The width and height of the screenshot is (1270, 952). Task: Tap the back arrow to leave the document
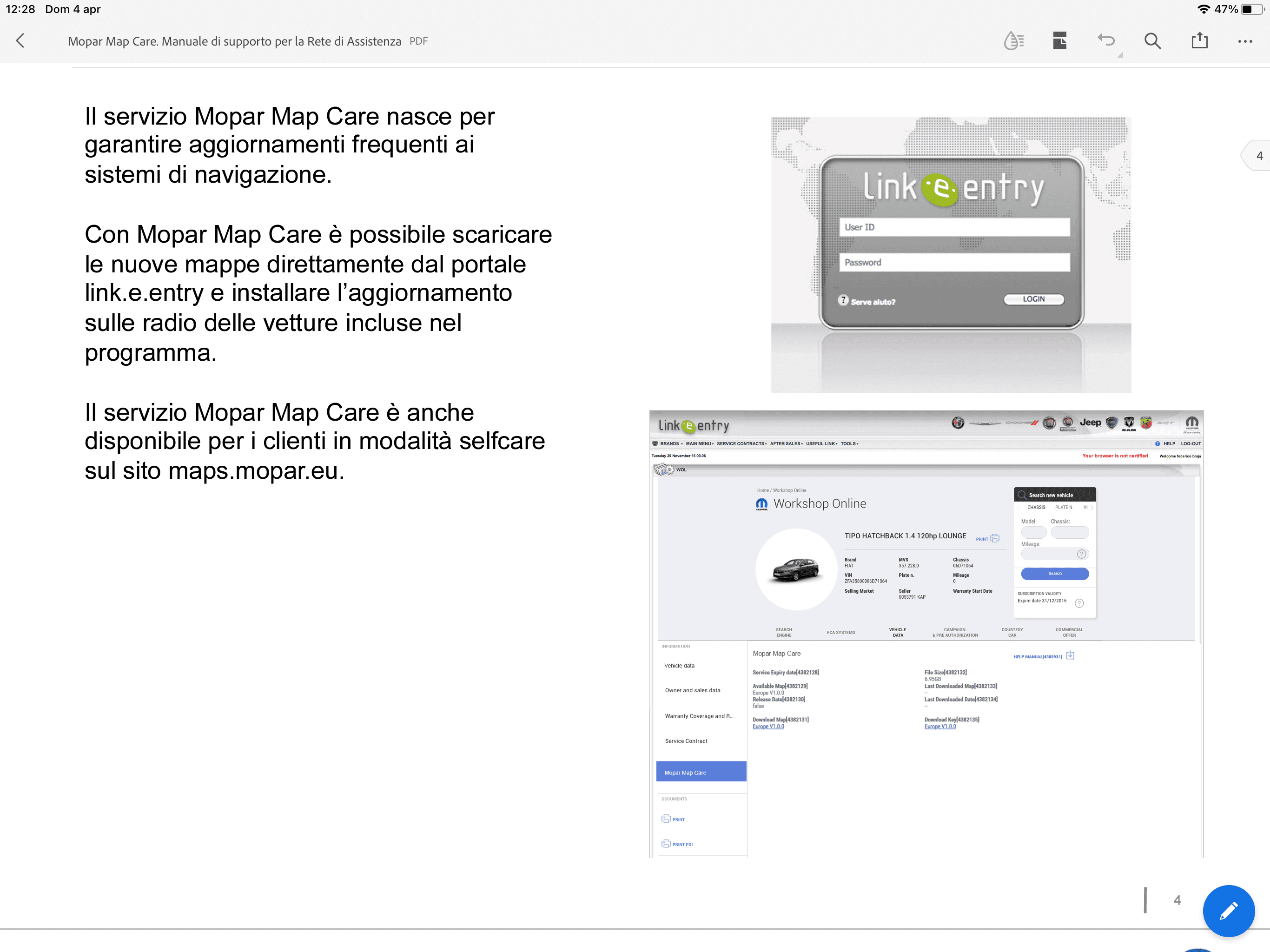pos(20,41)
